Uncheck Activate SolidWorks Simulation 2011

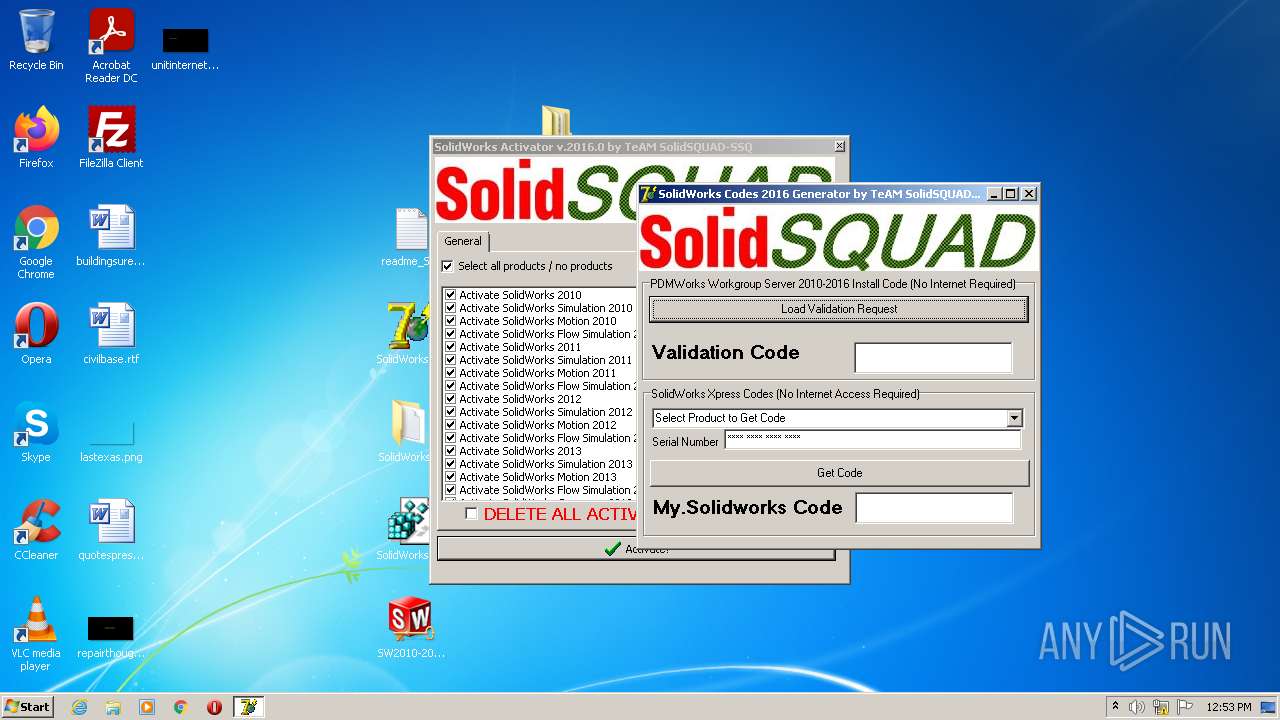451,360
